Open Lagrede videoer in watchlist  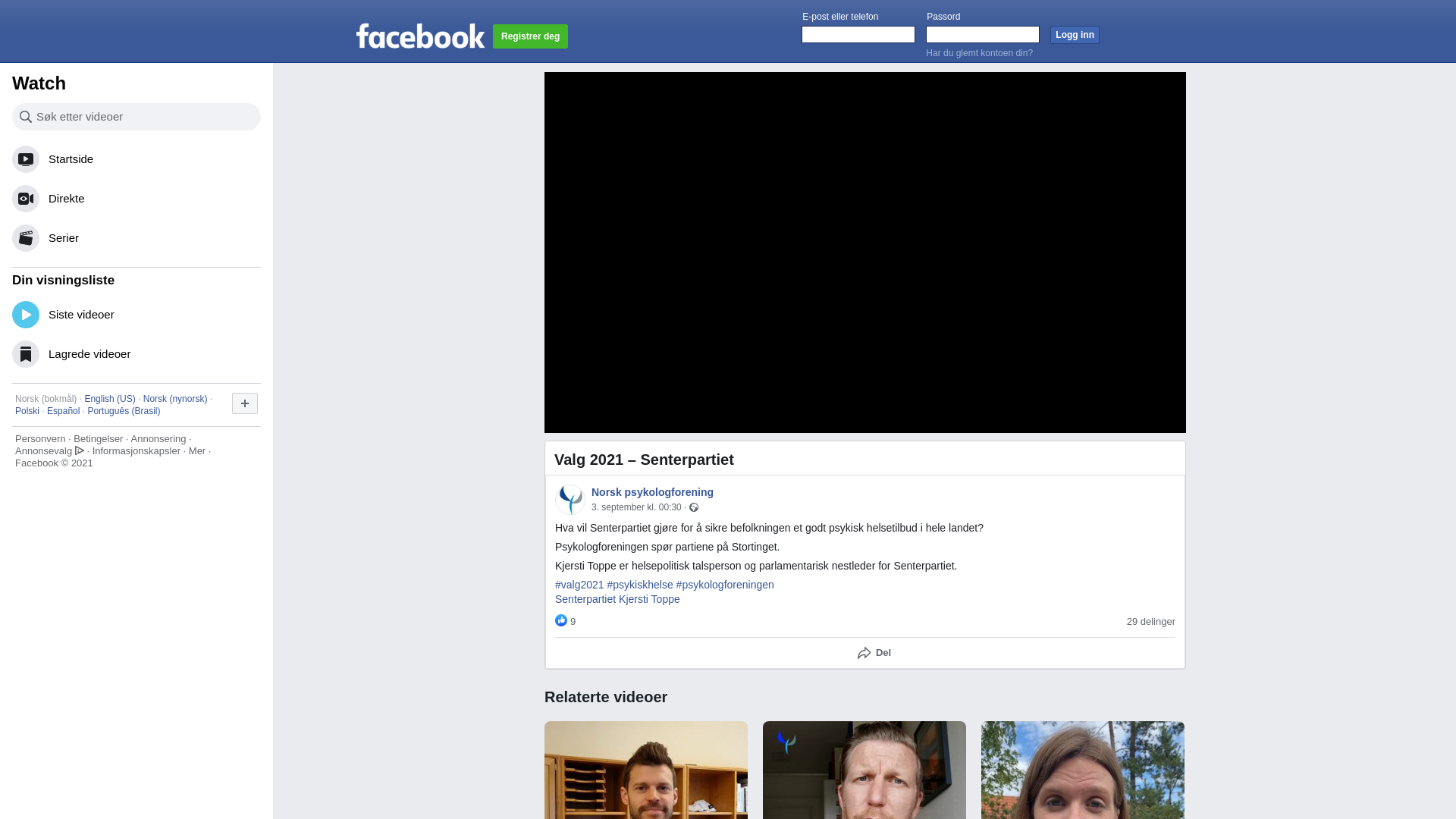(136, 354)
